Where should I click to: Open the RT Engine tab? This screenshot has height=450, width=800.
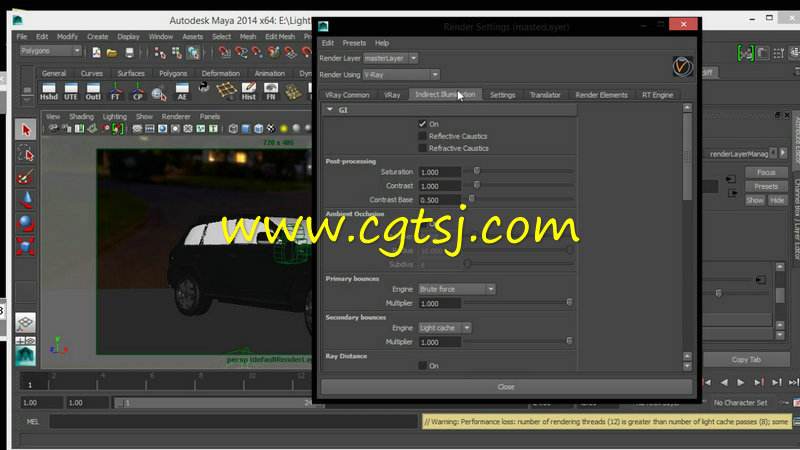point(658,95)
